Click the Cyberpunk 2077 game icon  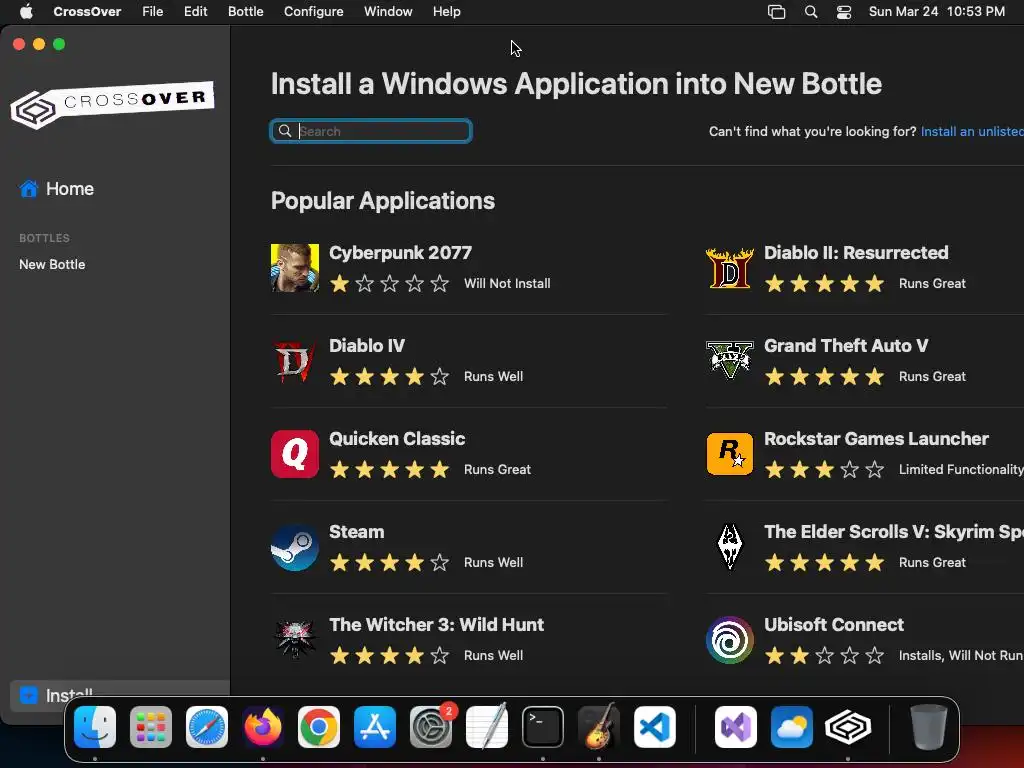295,268
